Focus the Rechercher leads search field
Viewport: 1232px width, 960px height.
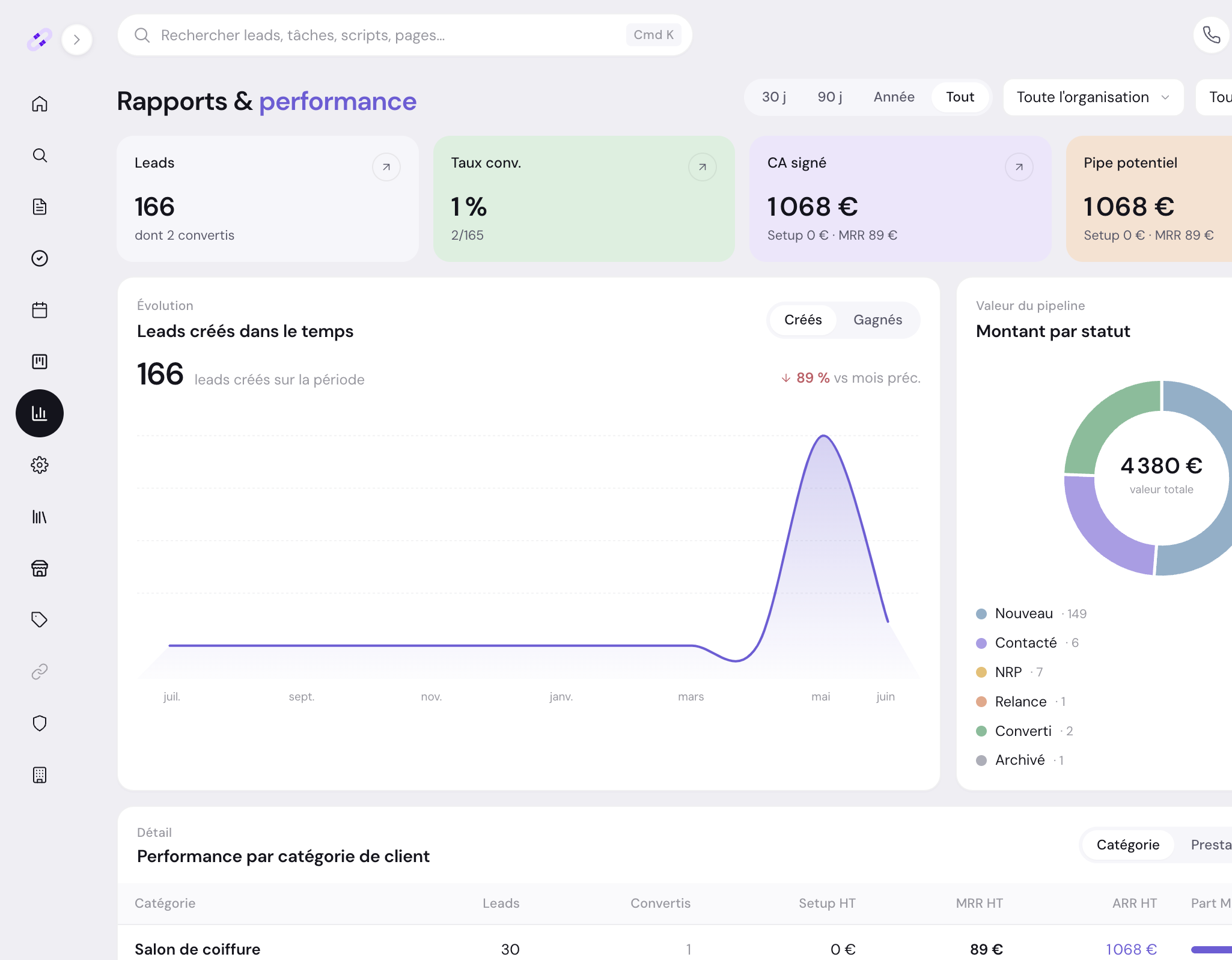click(405, 35)
